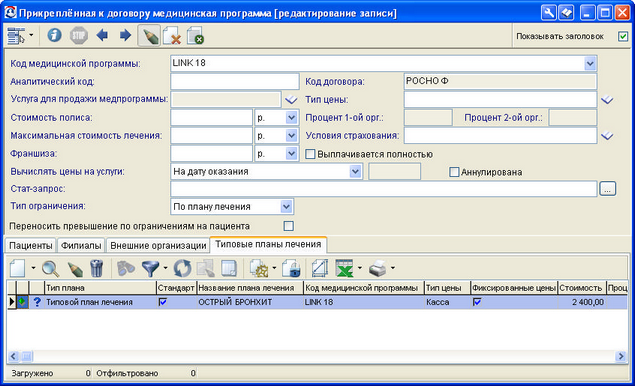Click the magnifying glass view icon
Image resolution: width=635 pixels, height=386 pixels.
(51, 268)
